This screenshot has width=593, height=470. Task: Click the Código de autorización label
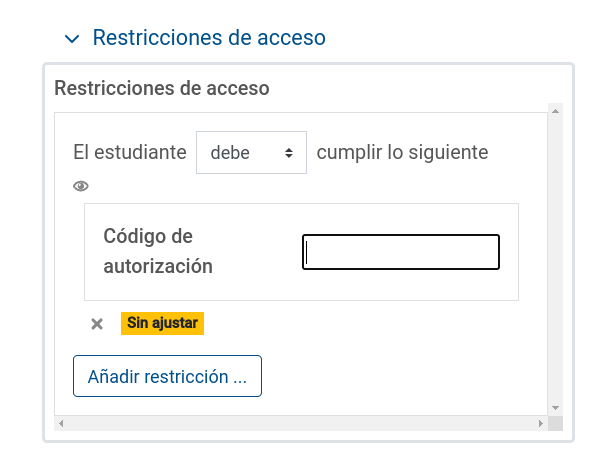click(x=158, y=251)
